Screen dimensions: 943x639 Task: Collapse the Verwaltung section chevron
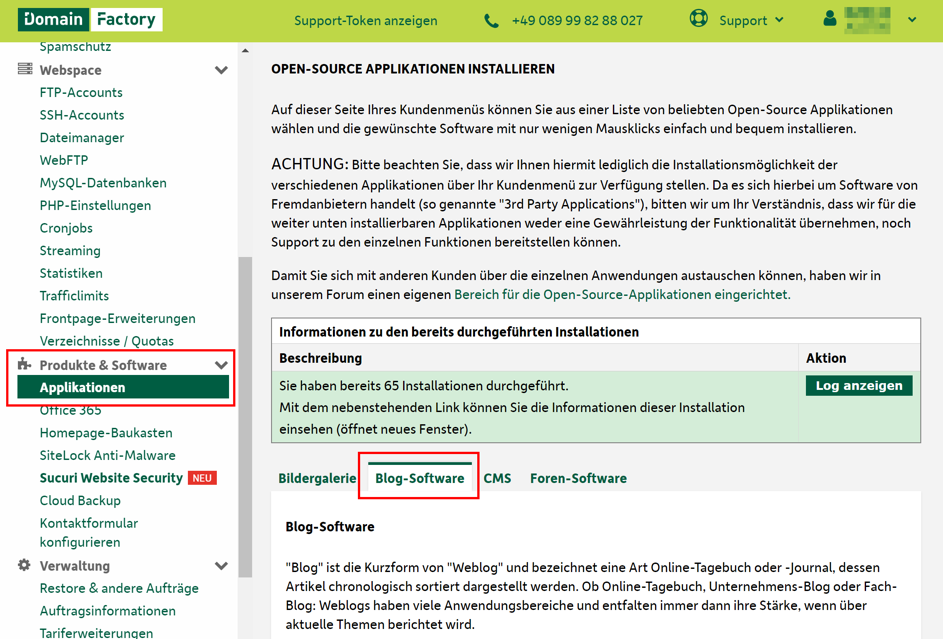point(221,566)
